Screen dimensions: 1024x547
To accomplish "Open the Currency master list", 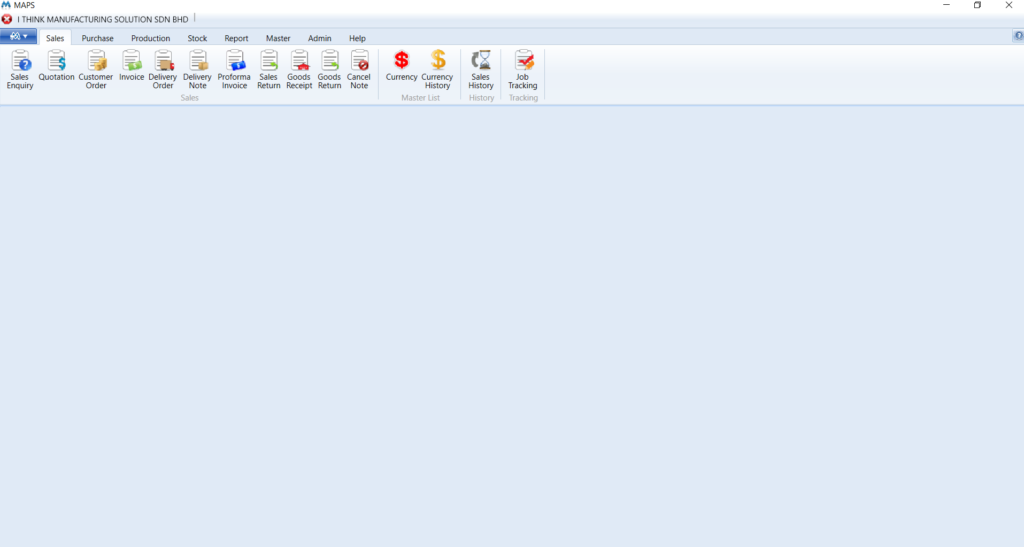I will 401,66.
